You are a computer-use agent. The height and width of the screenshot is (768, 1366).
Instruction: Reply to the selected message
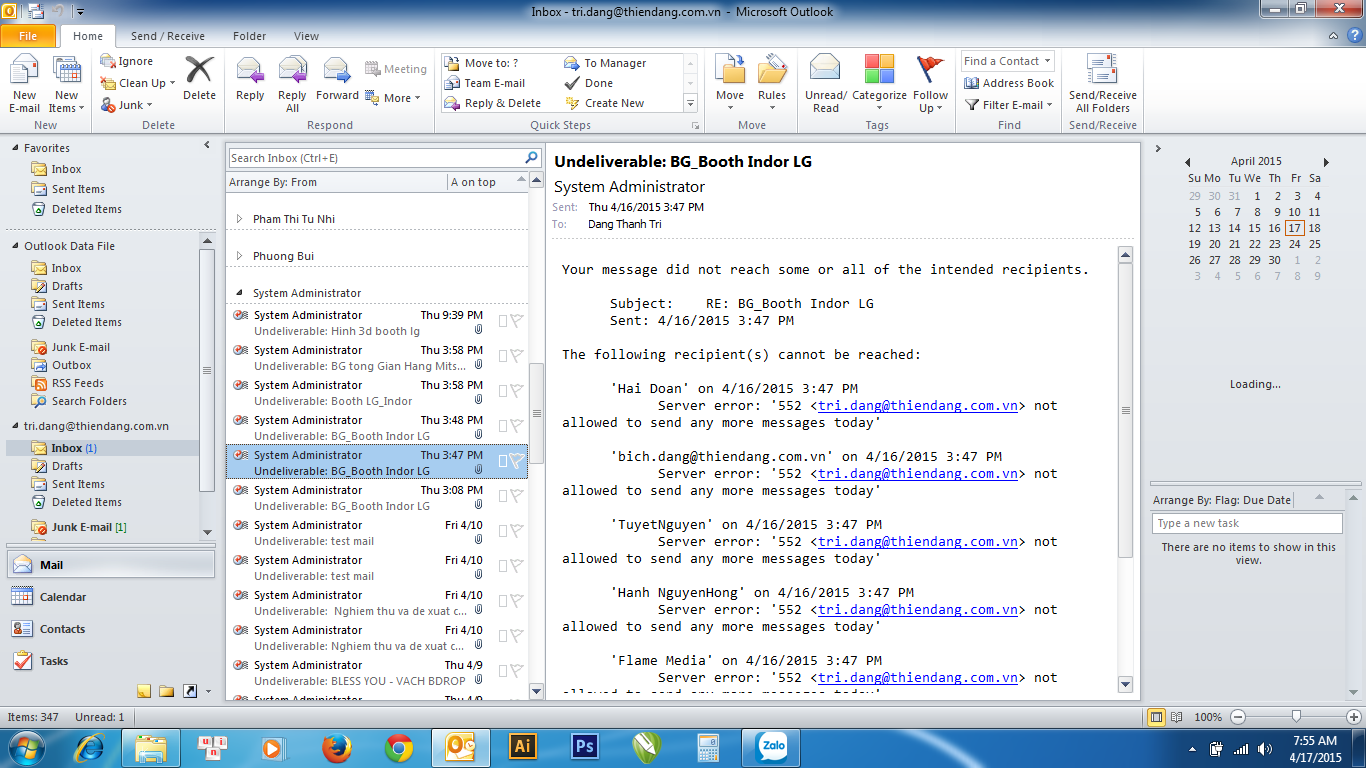tap(250, 80)
